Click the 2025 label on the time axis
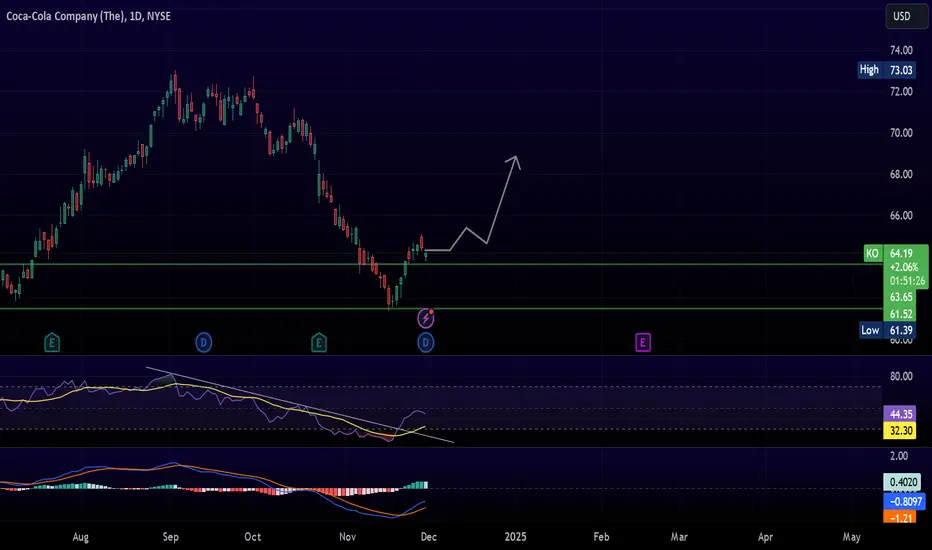Screen dimensions: 932x550 coord(515,537)
